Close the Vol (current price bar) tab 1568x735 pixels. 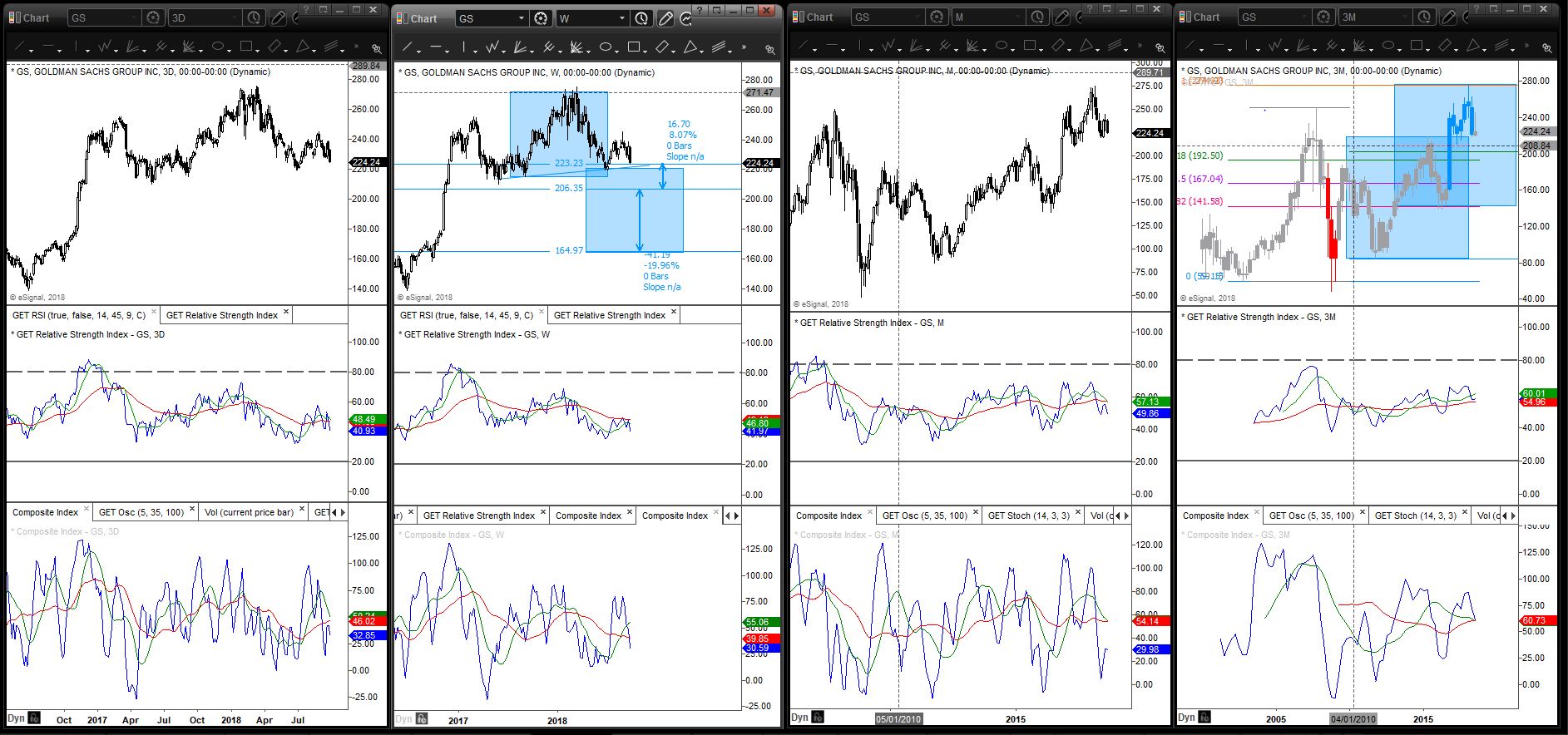pos(302,510)
